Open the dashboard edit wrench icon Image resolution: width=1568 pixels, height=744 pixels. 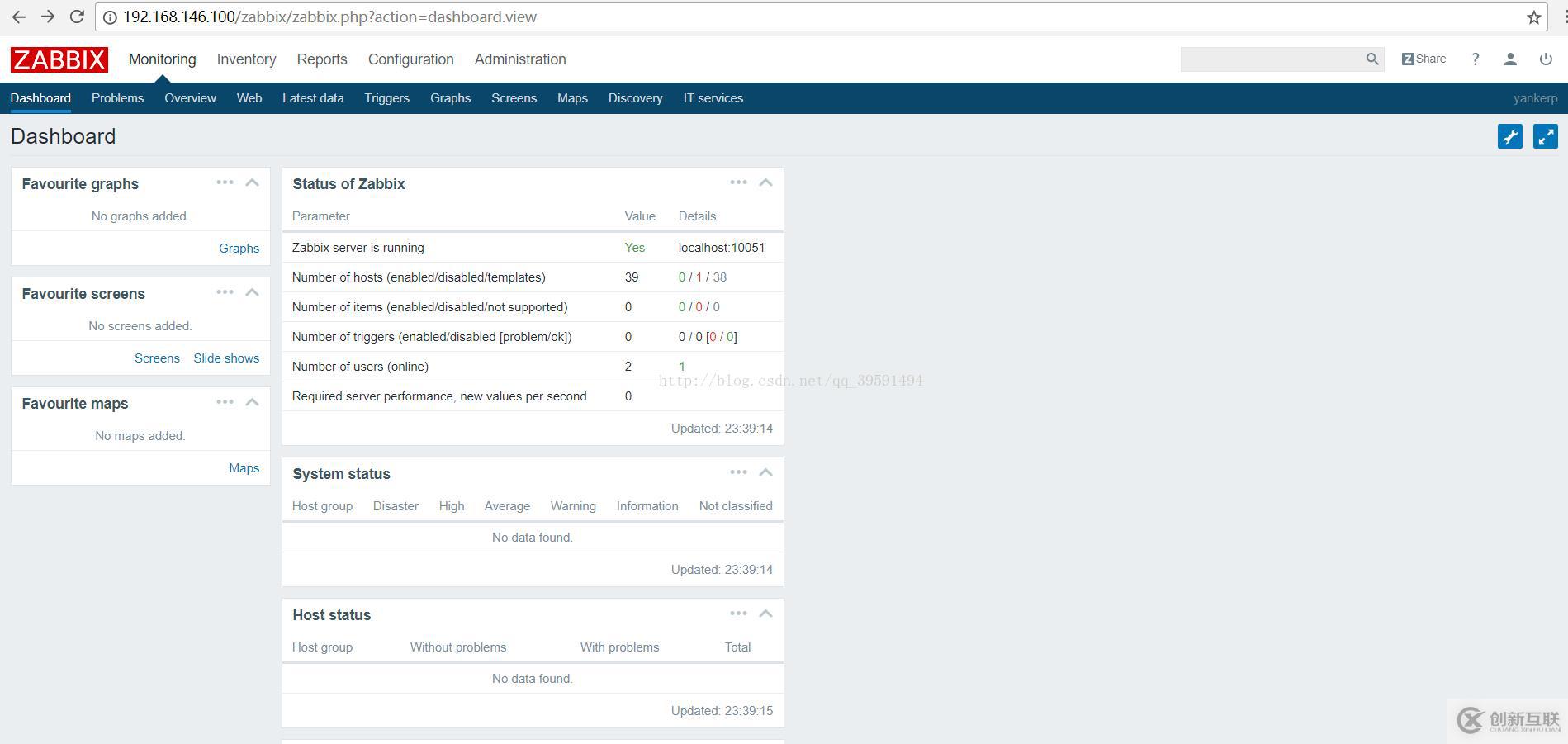(1510, 136)
